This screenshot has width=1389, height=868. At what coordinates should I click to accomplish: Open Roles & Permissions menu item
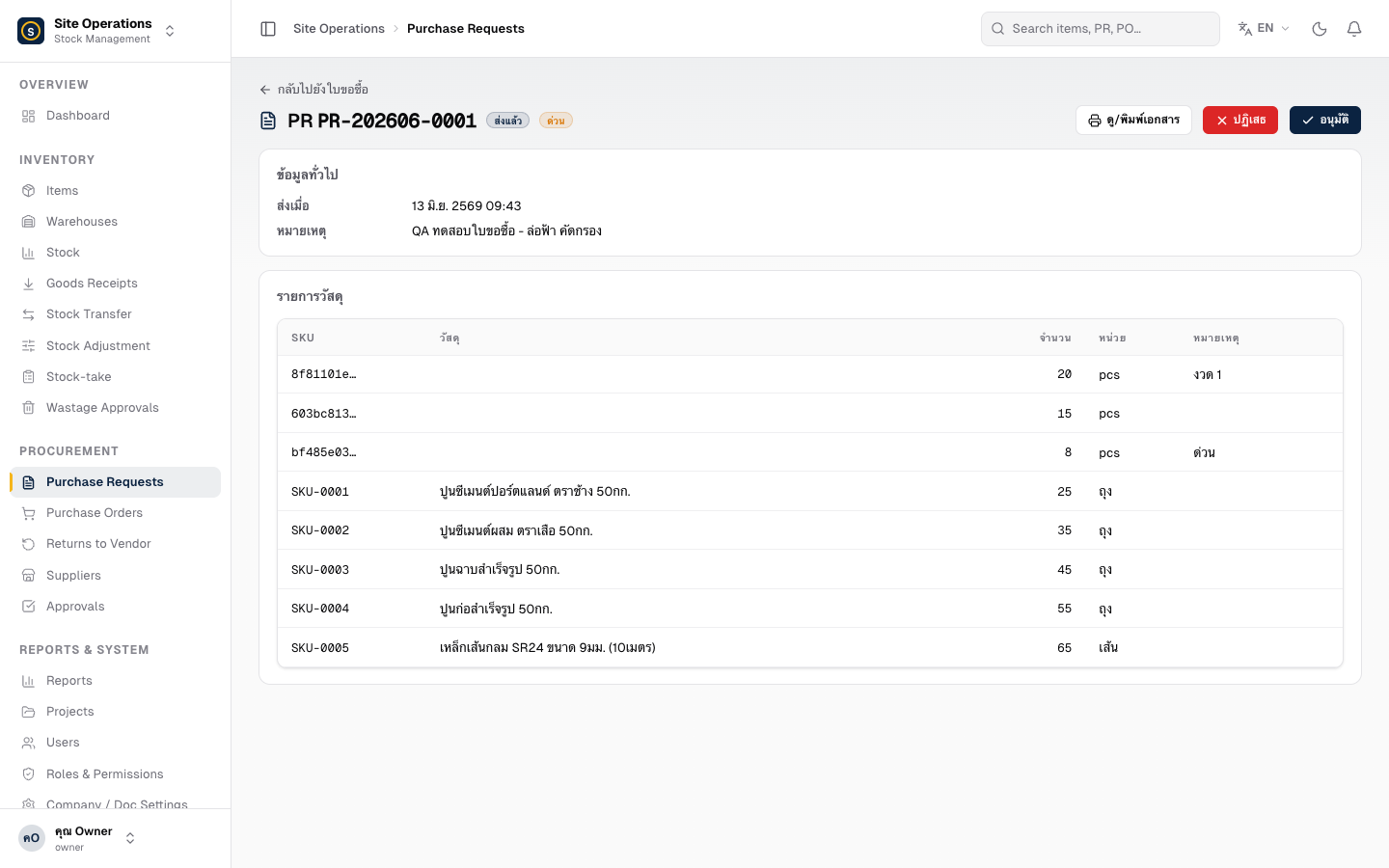click(116, 774)
